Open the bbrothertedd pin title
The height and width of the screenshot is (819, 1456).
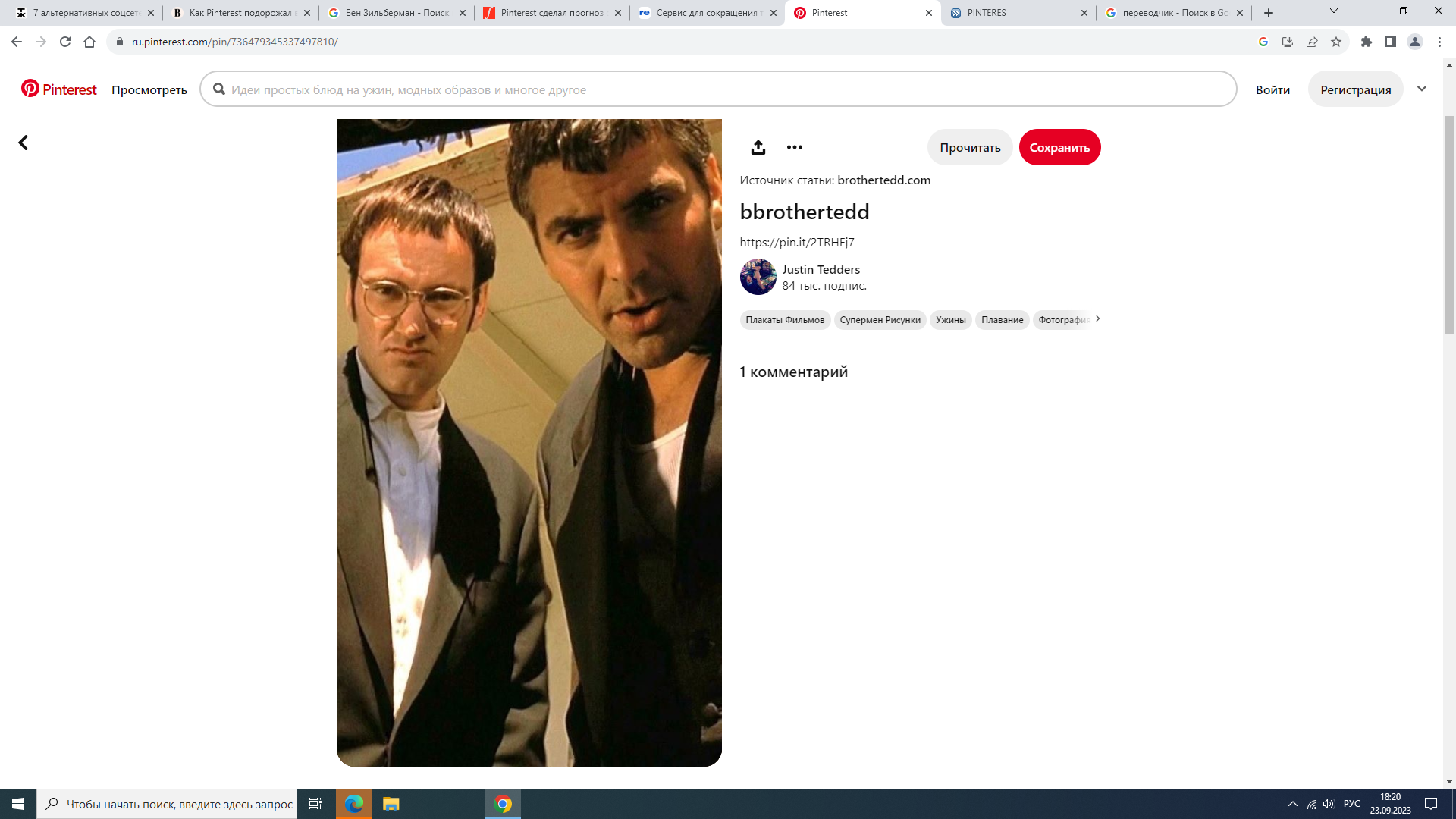click(x=805, y=212)
